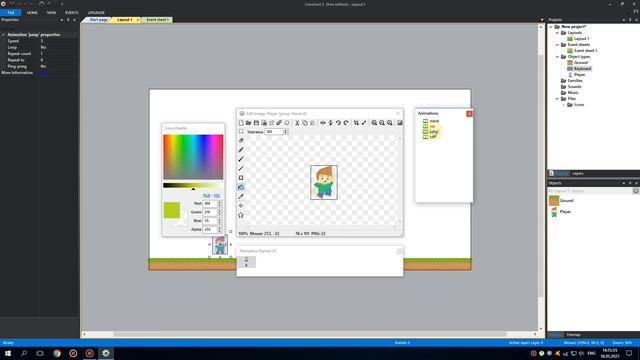Click the Copy icon in image editor toolbar
This screenshot has width=640, height=360.
pos(305,123)
